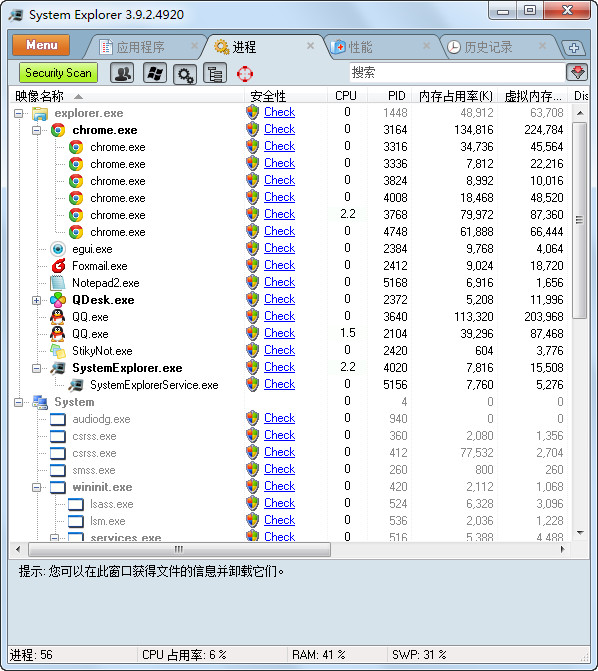
Task: Click the vertical scrollbar thumb
Action: tap(580, 220)
